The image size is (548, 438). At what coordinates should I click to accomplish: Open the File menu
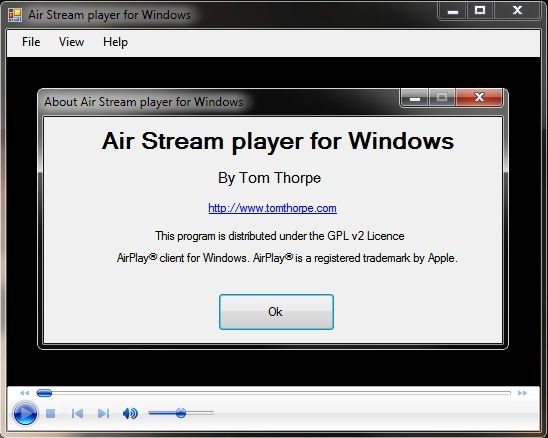[x=31, y=42]
